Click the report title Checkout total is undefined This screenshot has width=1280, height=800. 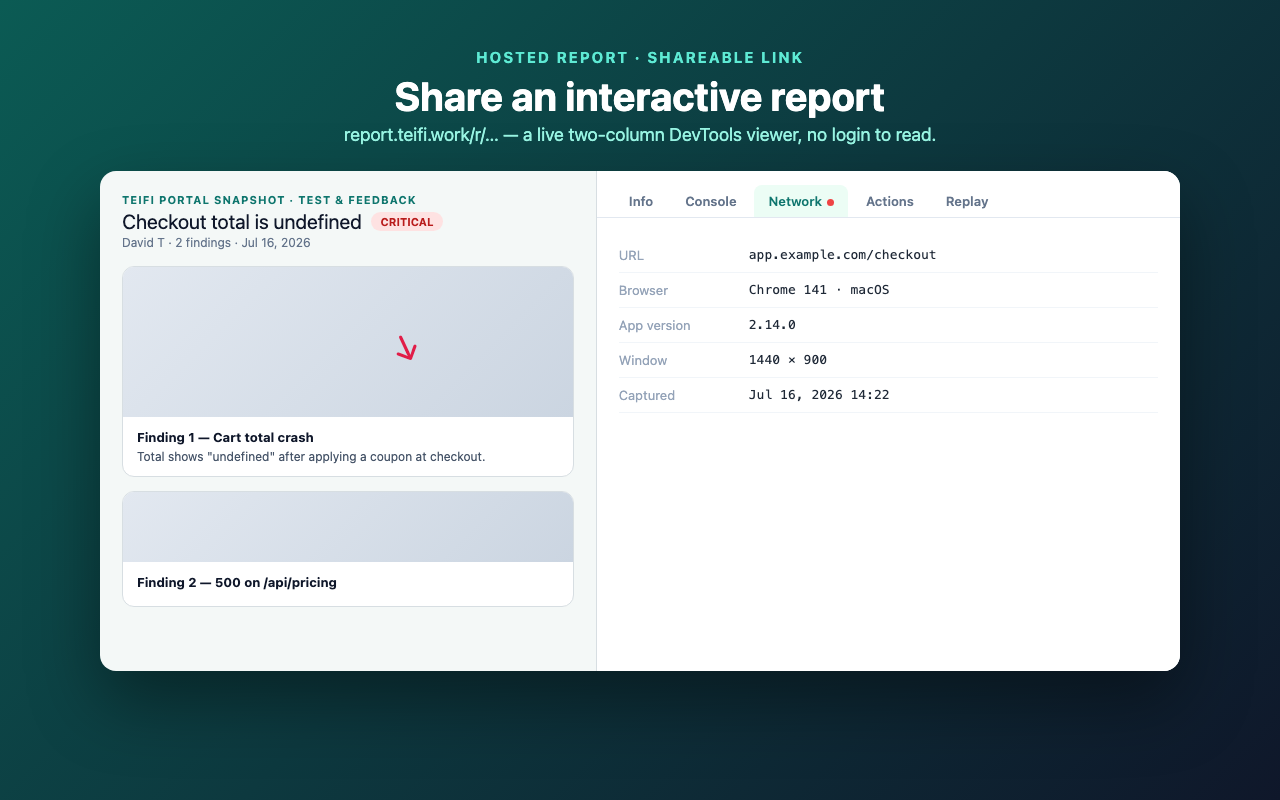(x=242, y=222)
